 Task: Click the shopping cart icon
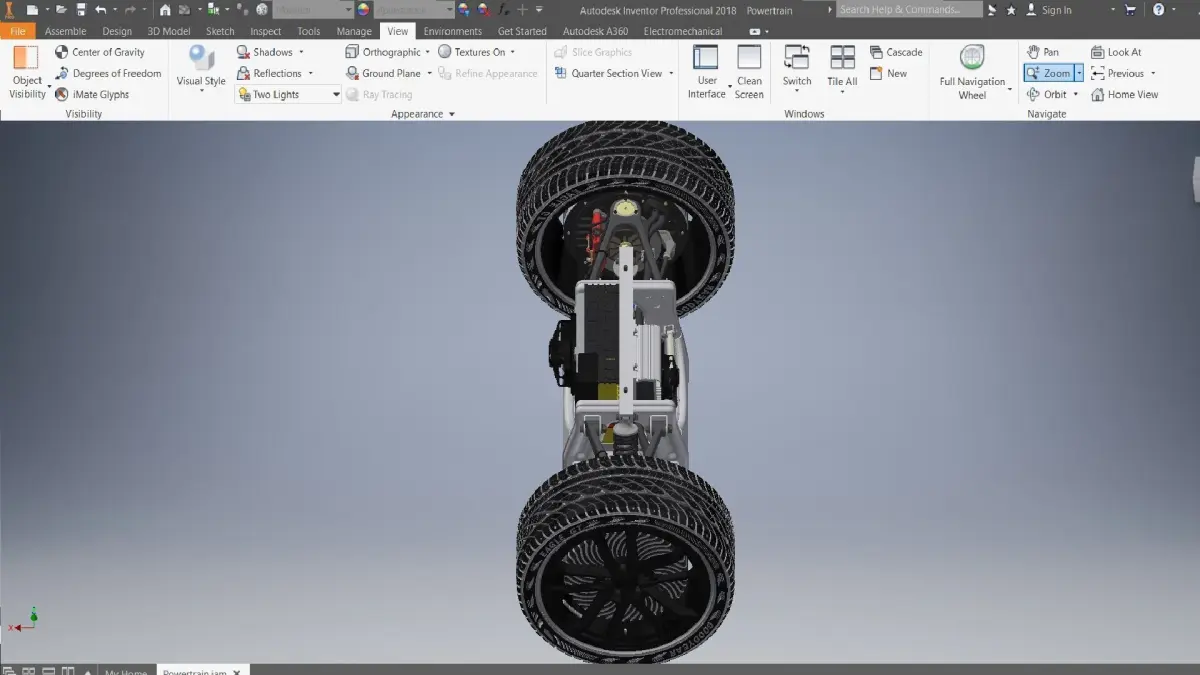coord(1131,10)
